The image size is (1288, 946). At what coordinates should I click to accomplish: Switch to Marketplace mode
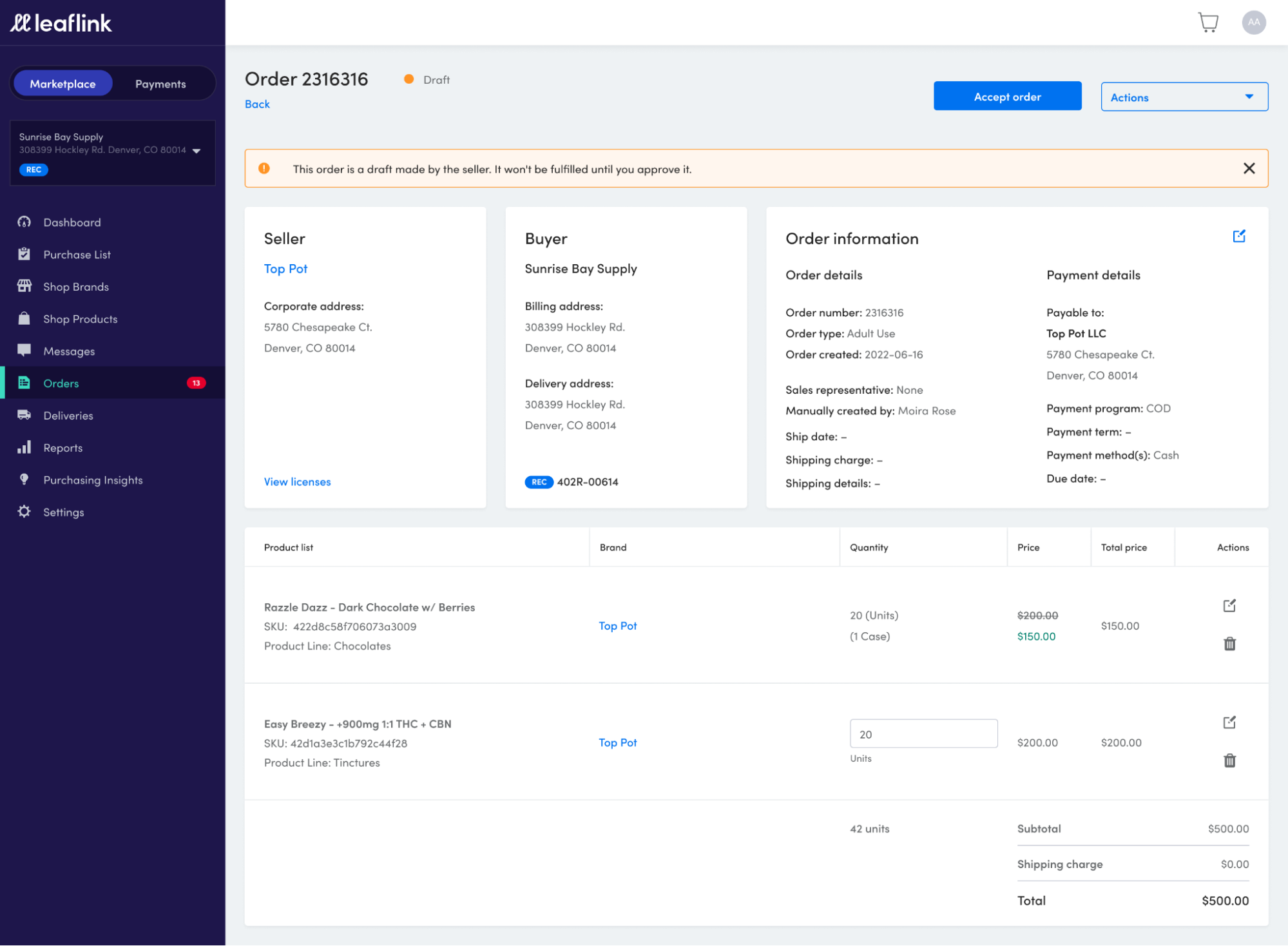click(x=62, y=84)
